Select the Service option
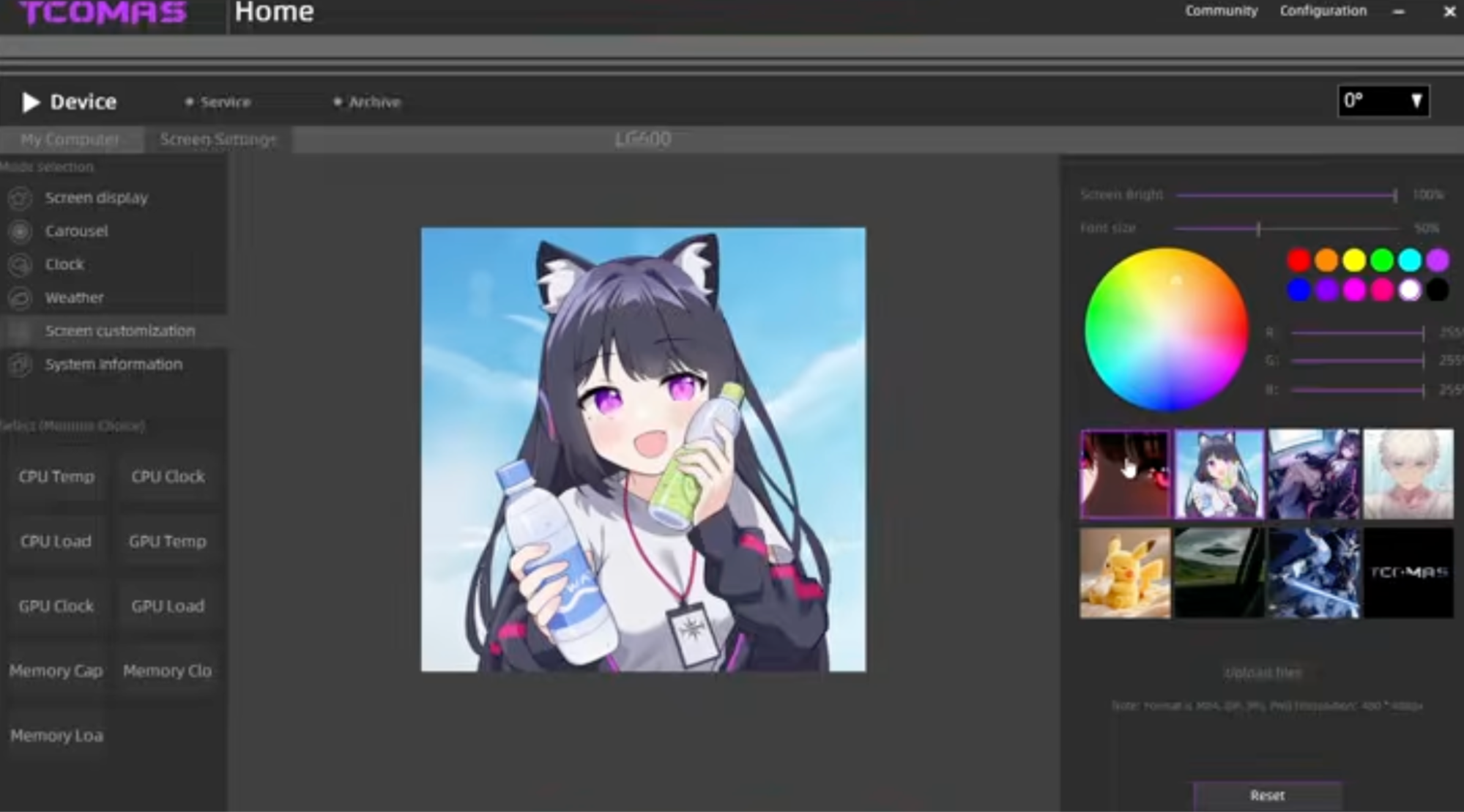 (218, 103)
